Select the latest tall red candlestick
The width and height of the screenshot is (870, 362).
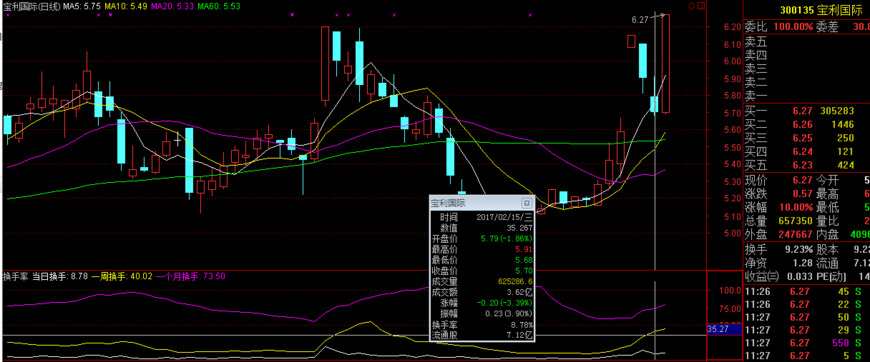pyautogui.click(x=665, y=64)
